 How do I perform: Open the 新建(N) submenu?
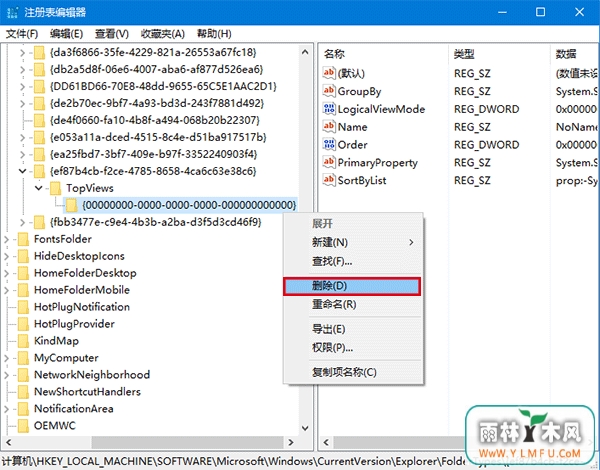pyautogui.click(x=352, y=242)
